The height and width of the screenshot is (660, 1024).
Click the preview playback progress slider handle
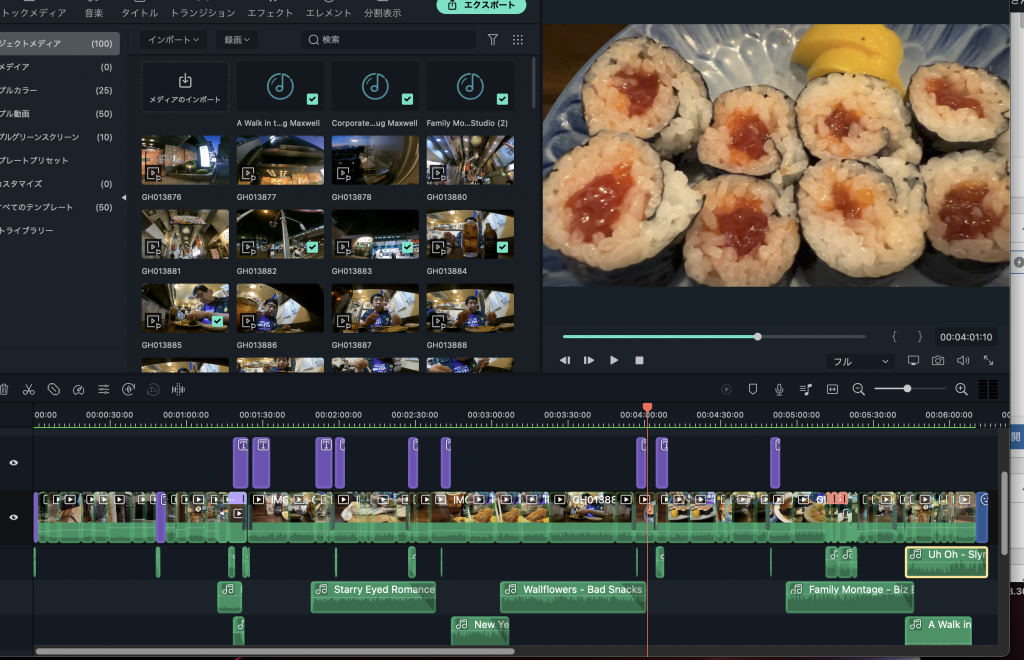(758, 337)
